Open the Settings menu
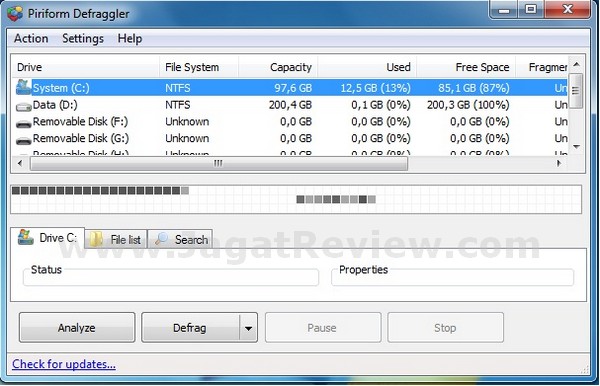This screenshot has height=386, width=600. (x=83, y=38)
